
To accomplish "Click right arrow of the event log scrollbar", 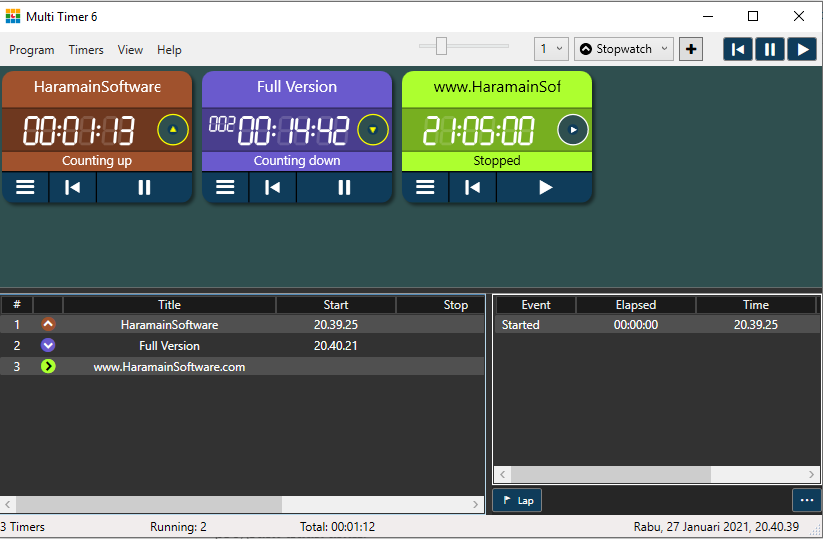I will click(811, 474).
